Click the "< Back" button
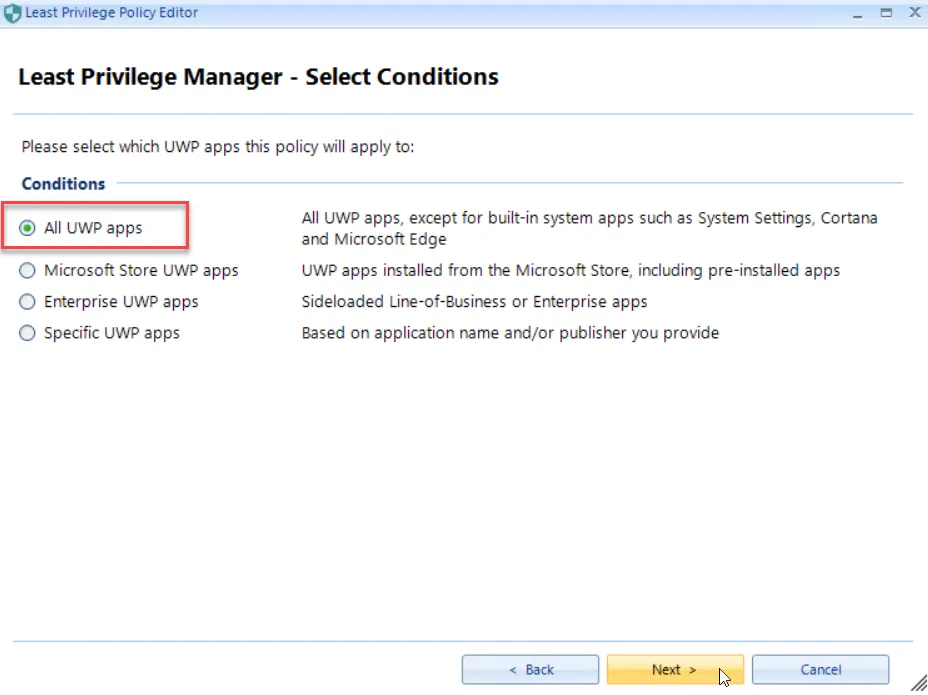 click(x=530, y=669)
